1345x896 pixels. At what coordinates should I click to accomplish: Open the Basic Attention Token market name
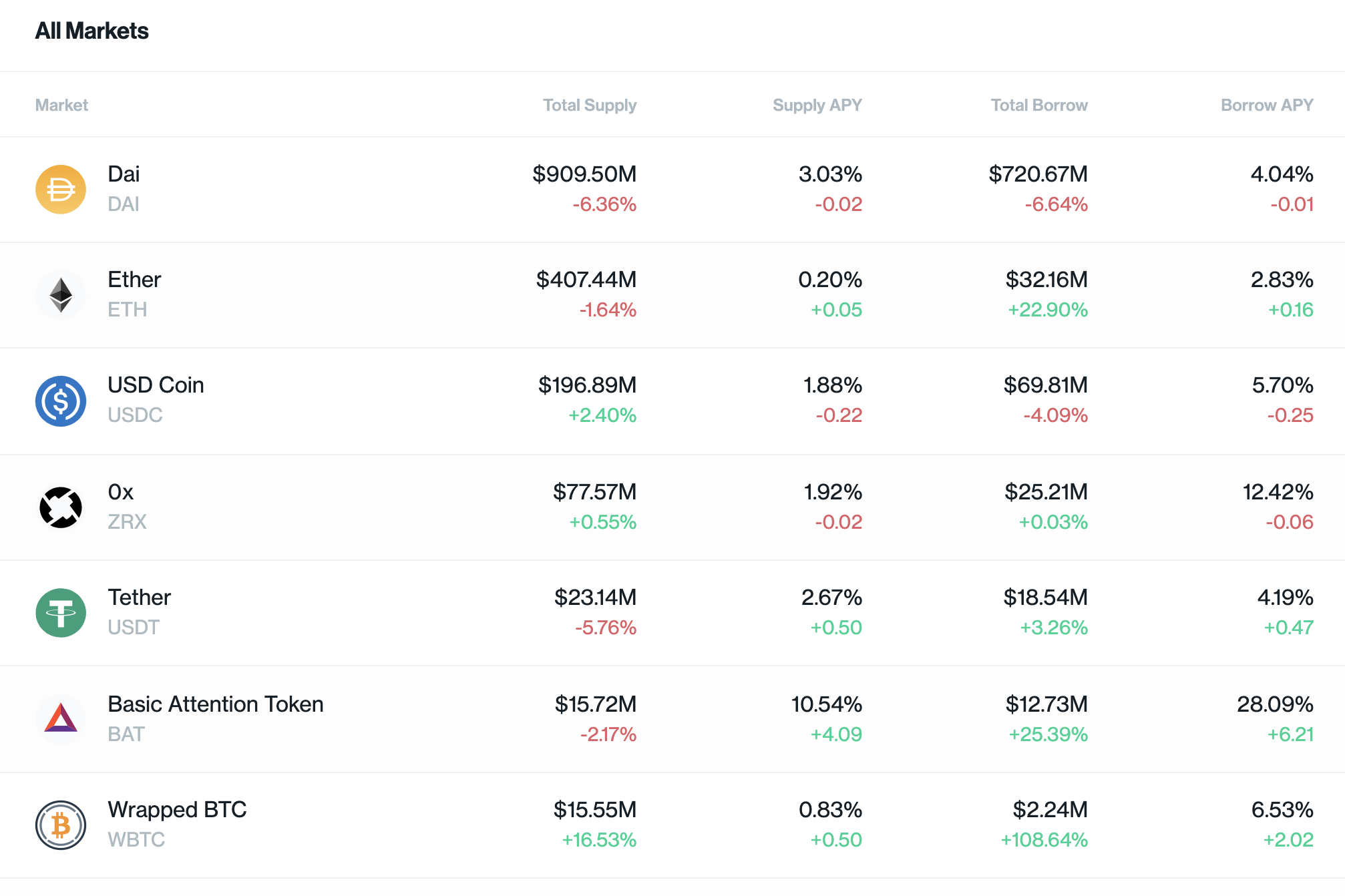[216, 704]
